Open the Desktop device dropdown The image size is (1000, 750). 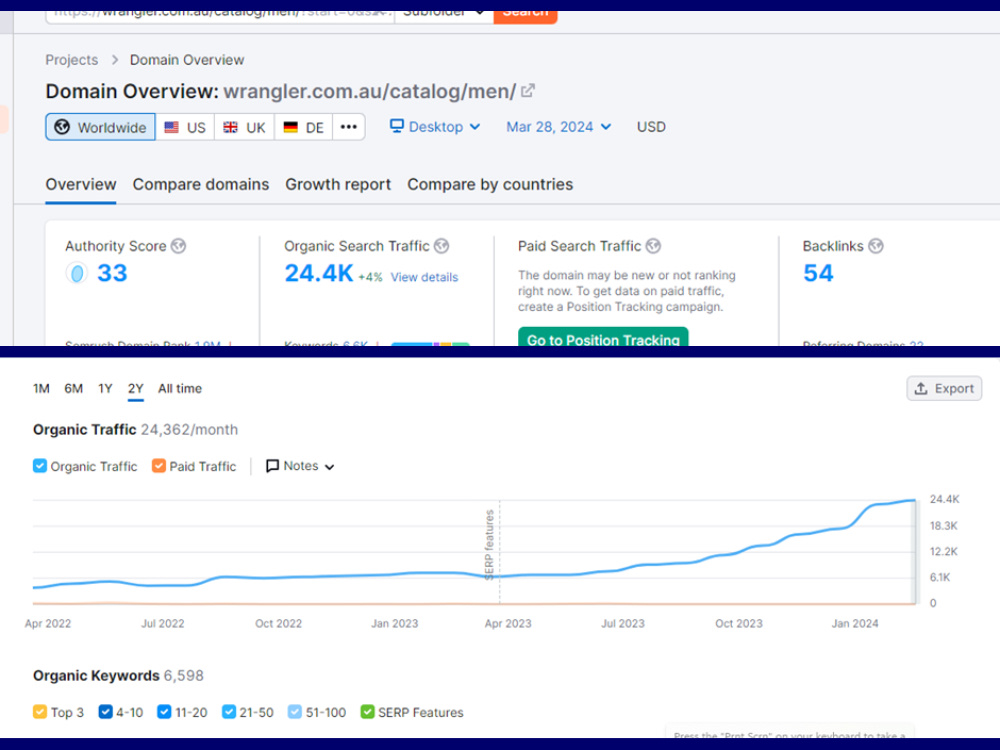pos(435,126)
